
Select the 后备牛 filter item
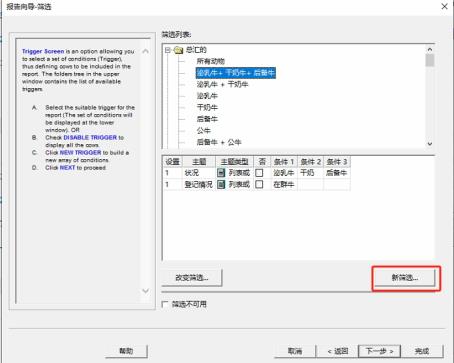coord(207,119)
